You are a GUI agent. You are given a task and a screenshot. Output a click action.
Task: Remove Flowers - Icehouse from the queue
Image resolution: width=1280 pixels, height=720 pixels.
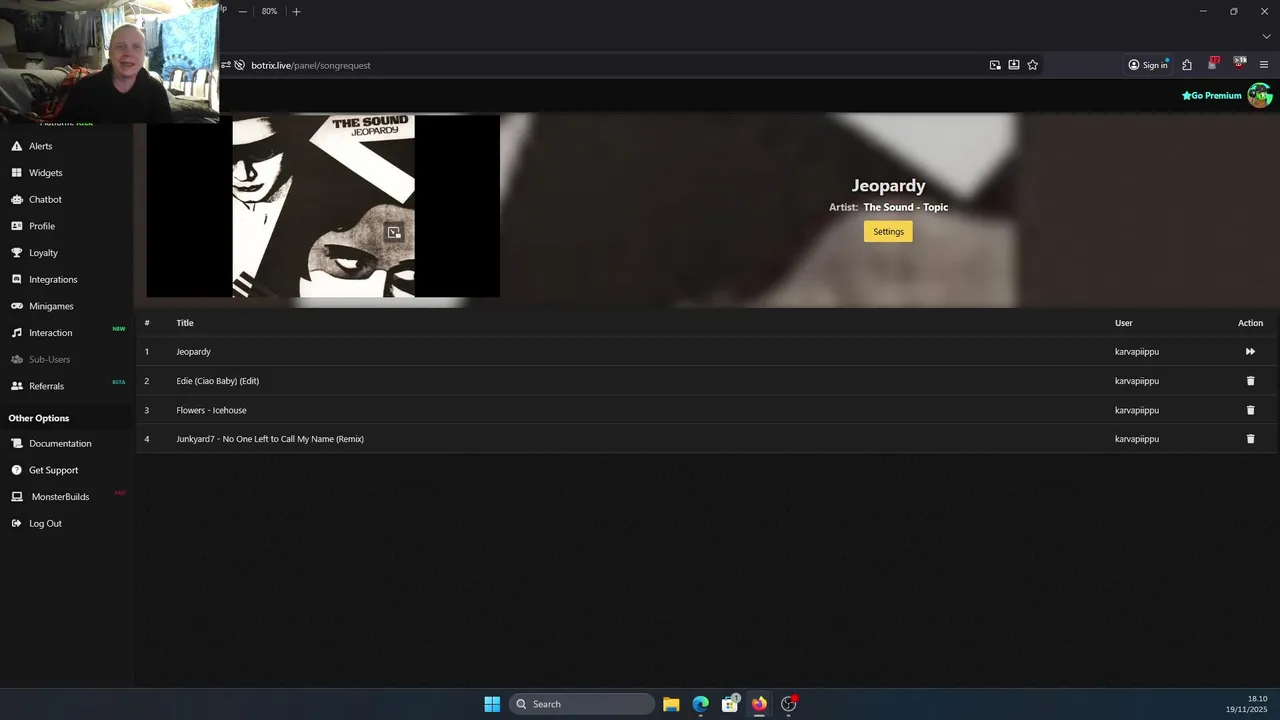1250,410
